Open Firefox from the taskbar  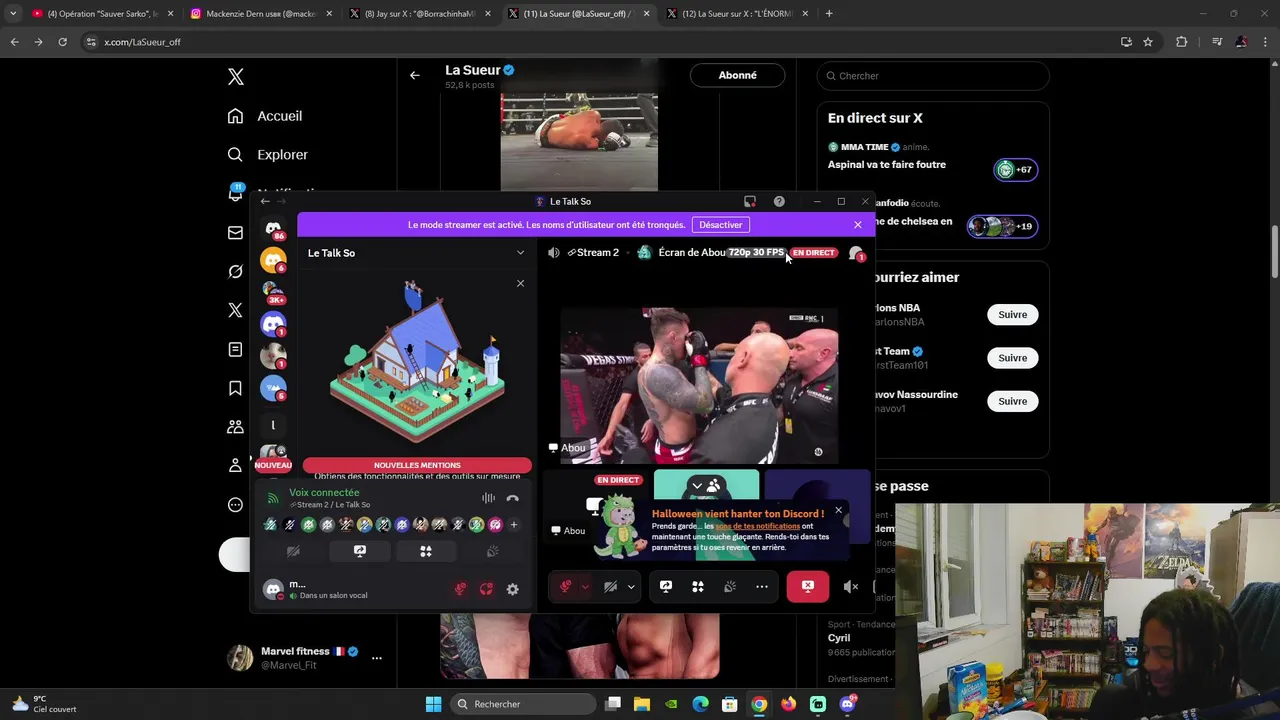tap(789, 704)
